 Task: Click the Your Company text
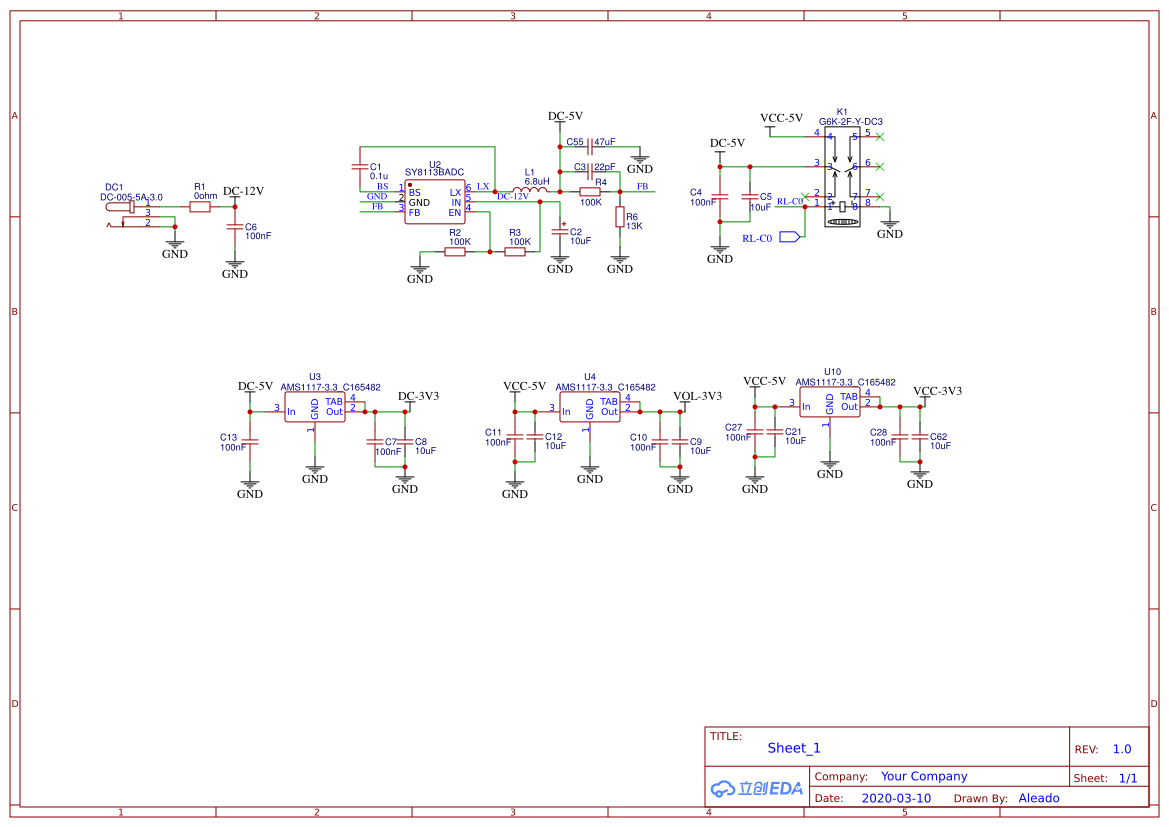pyautogui.click(x=924, y=776)
